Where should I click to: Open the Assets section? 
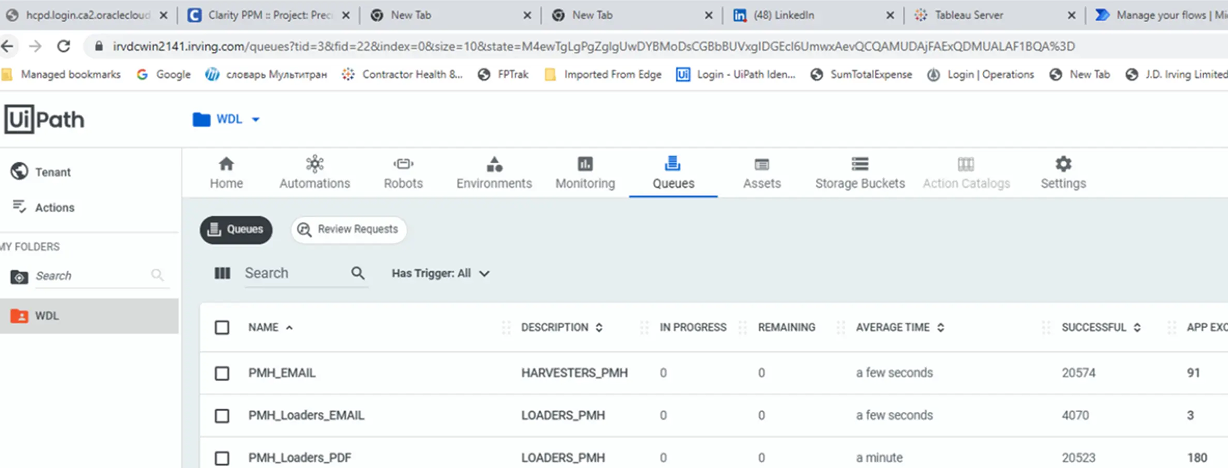(761, 173)
